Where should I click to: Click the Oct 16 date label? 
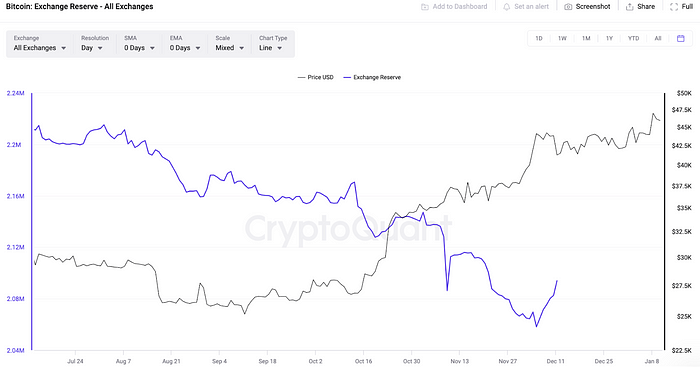coord(363,361)
